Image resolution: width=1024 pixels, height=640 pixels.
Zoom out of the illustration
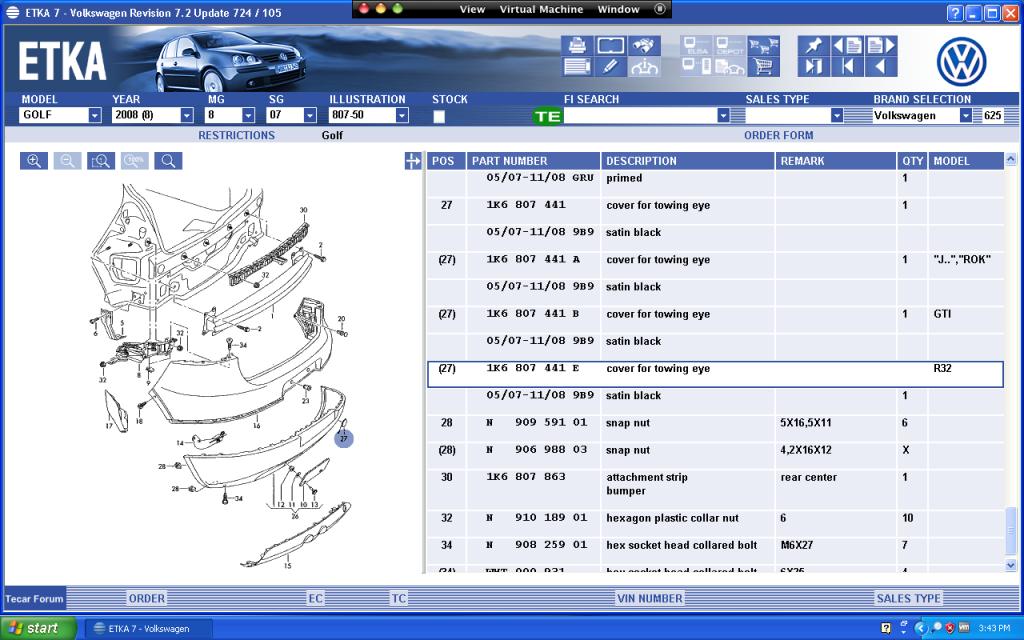67,161
